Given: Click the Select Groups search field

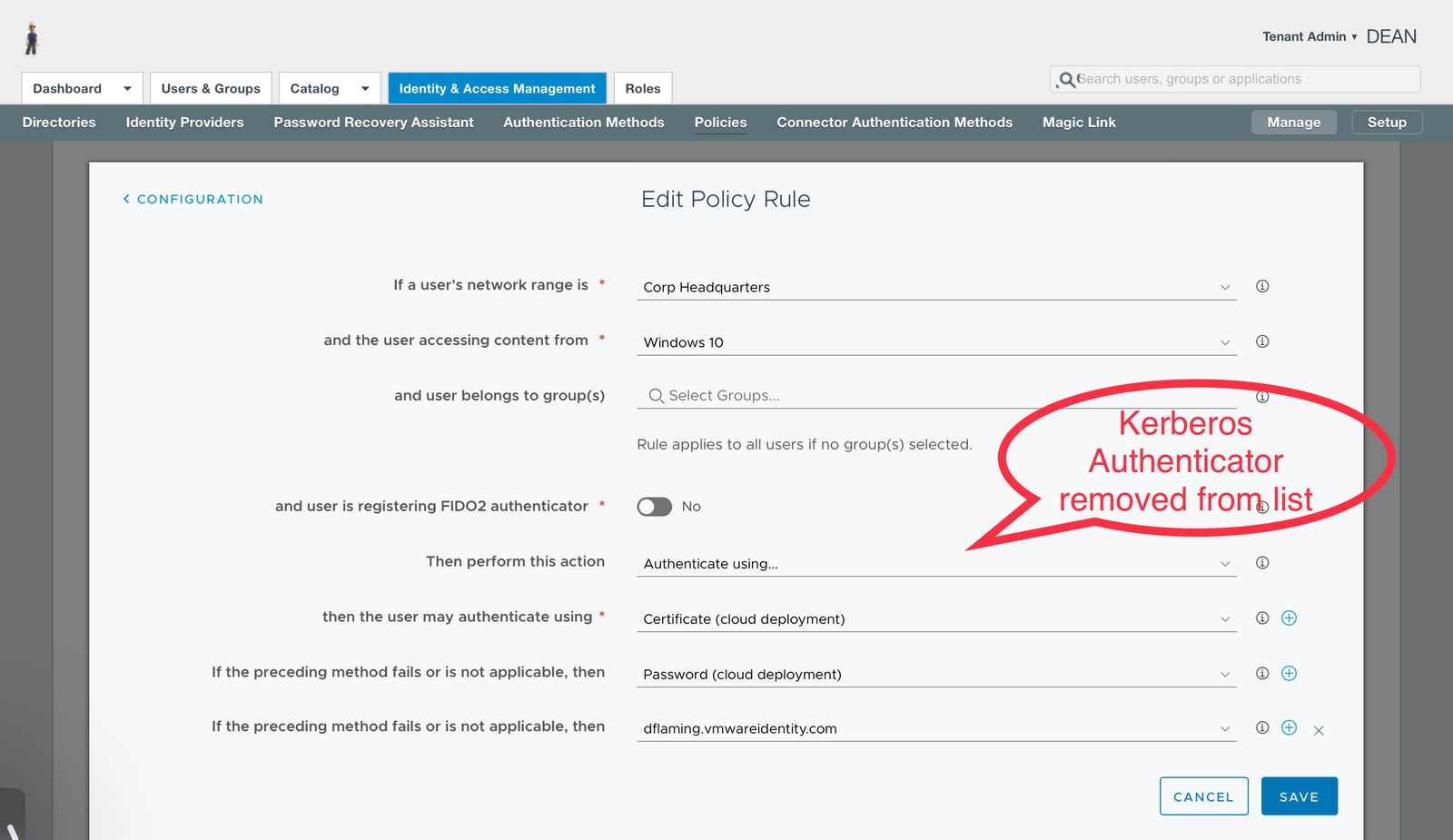Looking at the screenshot, I should tap(935, 396).
